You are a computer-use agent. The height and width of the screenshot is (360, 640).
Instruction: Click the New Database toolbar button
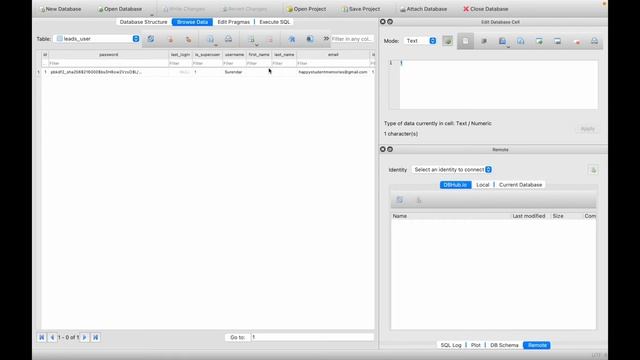[x=60, y=9]
